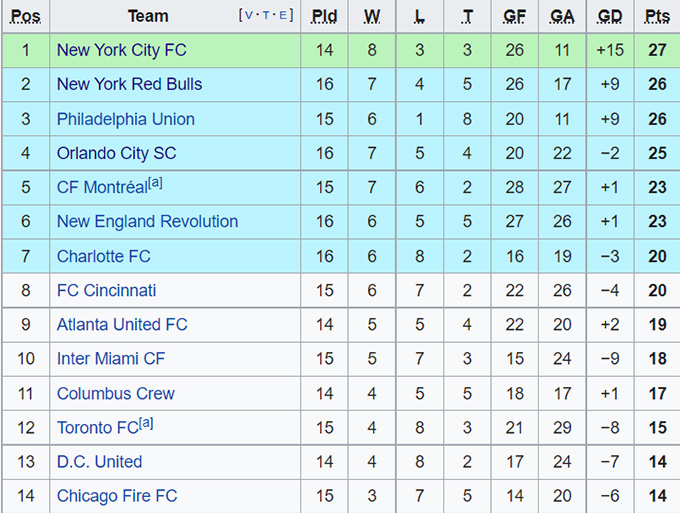The height and width of the screenshot is (513, 680).
Task: Click the Columbus Crew link
Action: pyautogui.click(x=115, y=393)
